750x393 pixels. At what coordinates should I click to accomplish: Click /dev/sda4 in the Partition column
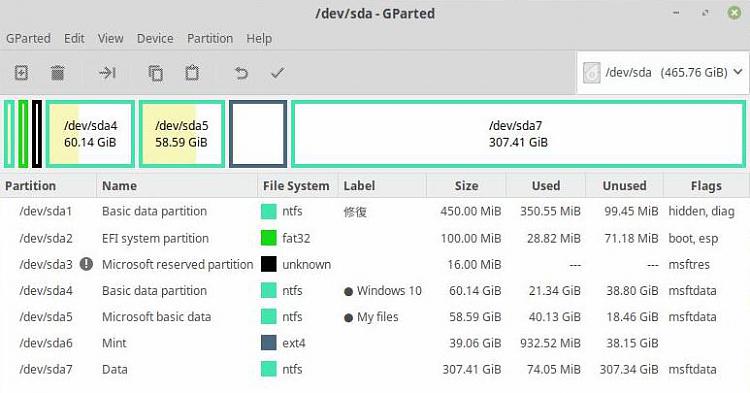[x=46, y=291]
